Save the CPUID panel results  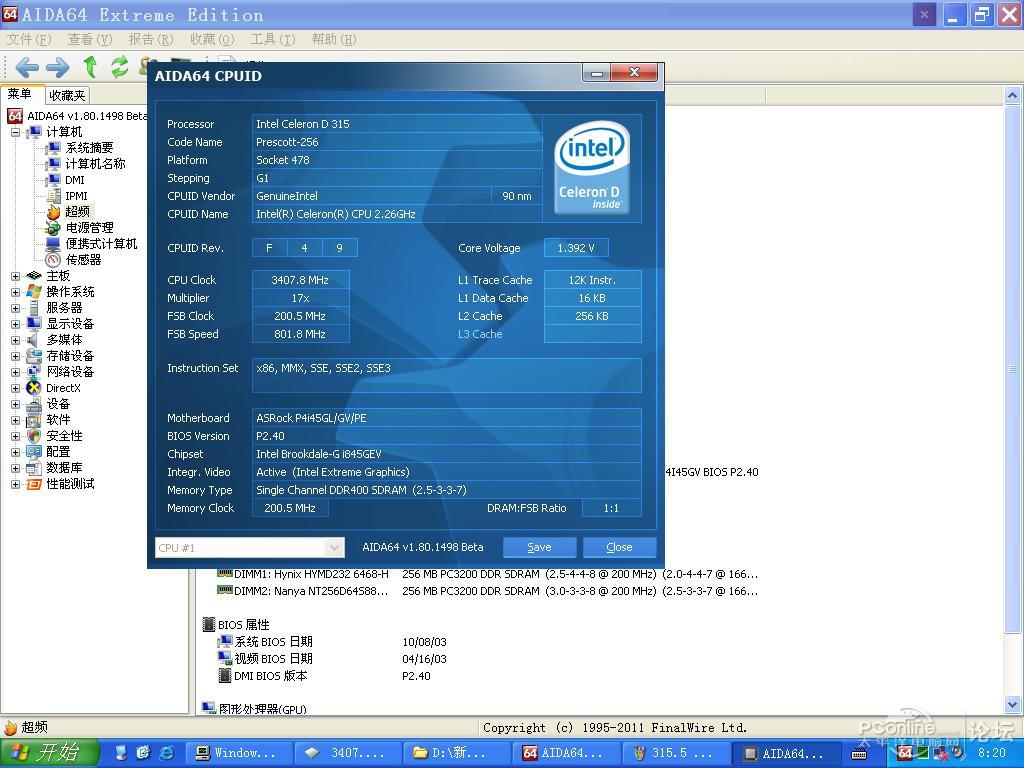(x=539, y=547)
